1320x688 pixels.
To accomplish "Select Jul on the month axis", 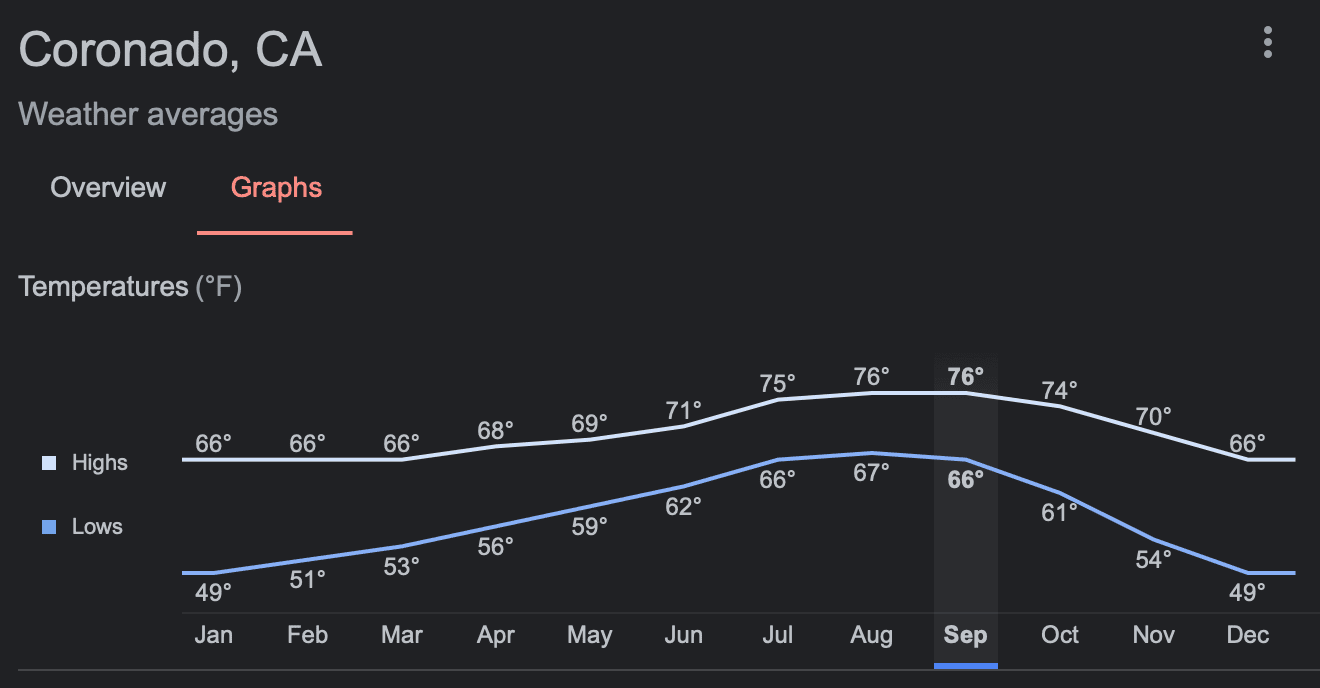I will pos(777,635).
